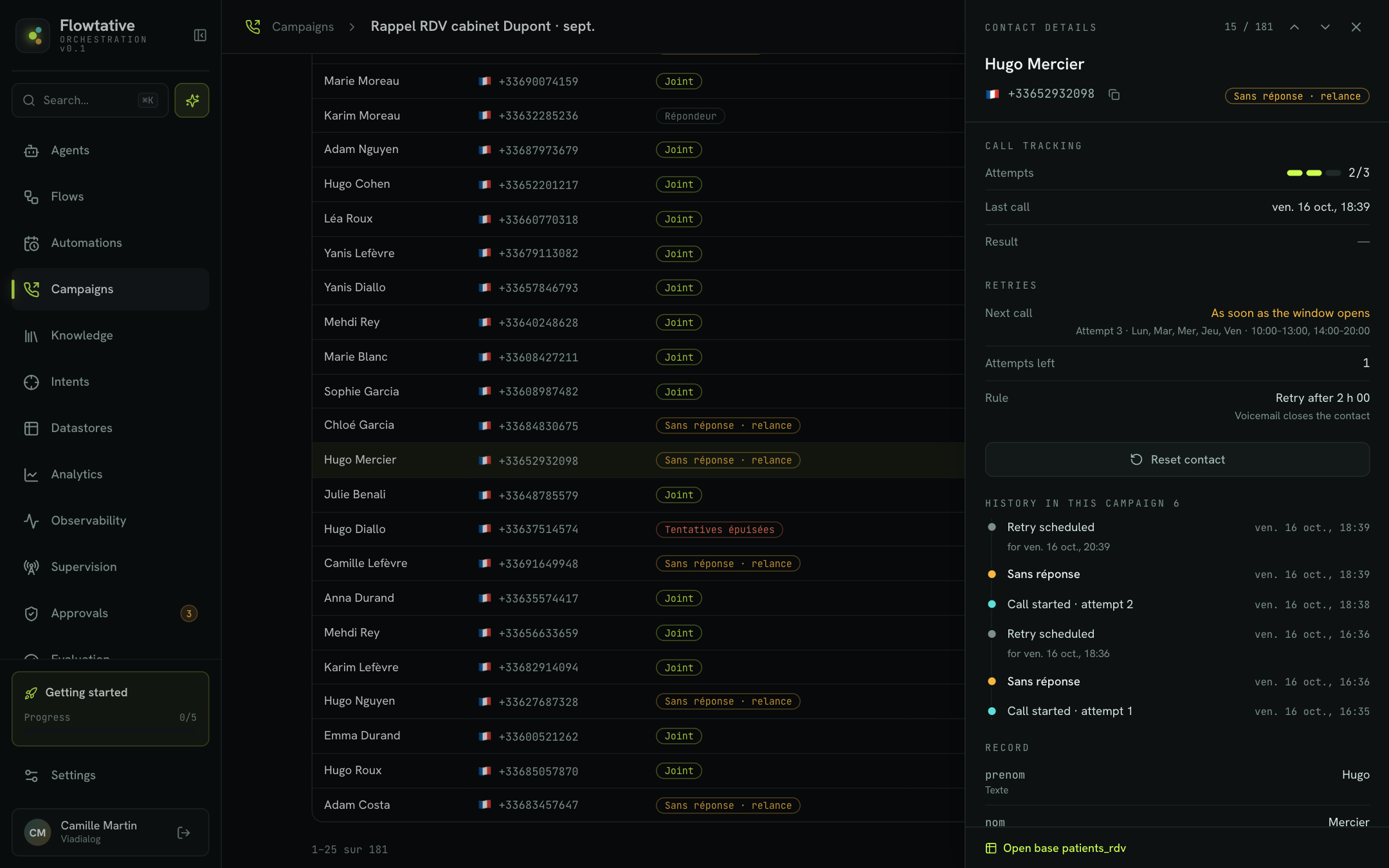Select the Chloé Garcia row
Image resolution: width=1389 pixels, height=868 pixels.
click(638, 426)
